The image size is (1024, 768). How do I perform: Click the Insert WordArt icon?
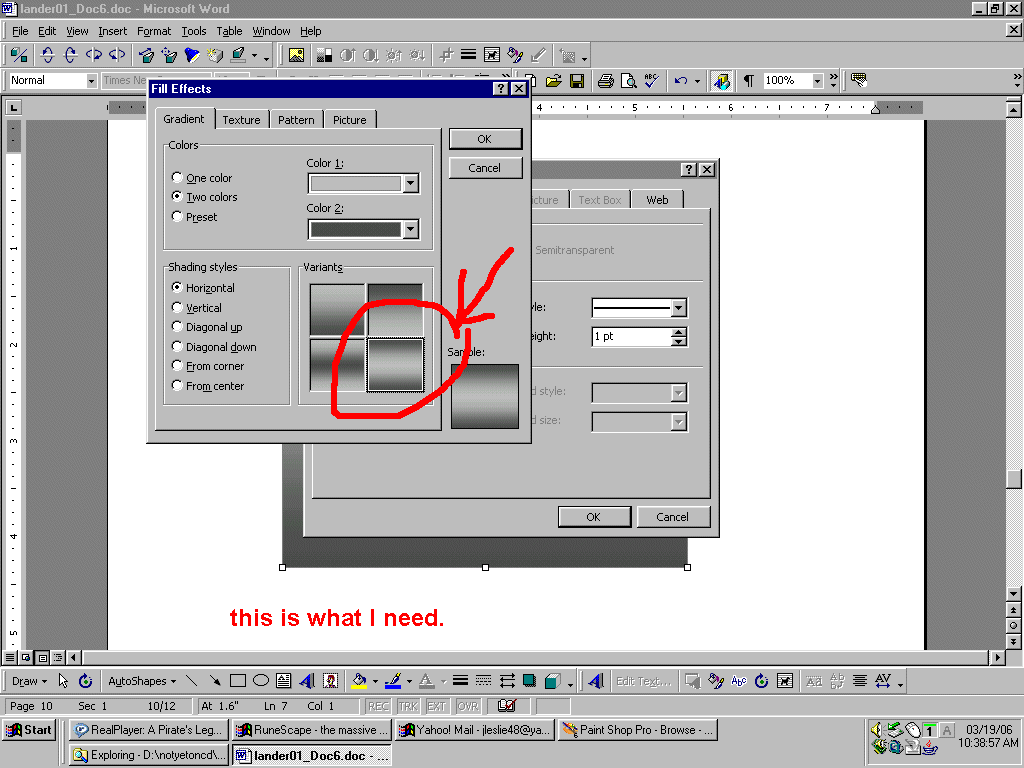click(307, 681)
